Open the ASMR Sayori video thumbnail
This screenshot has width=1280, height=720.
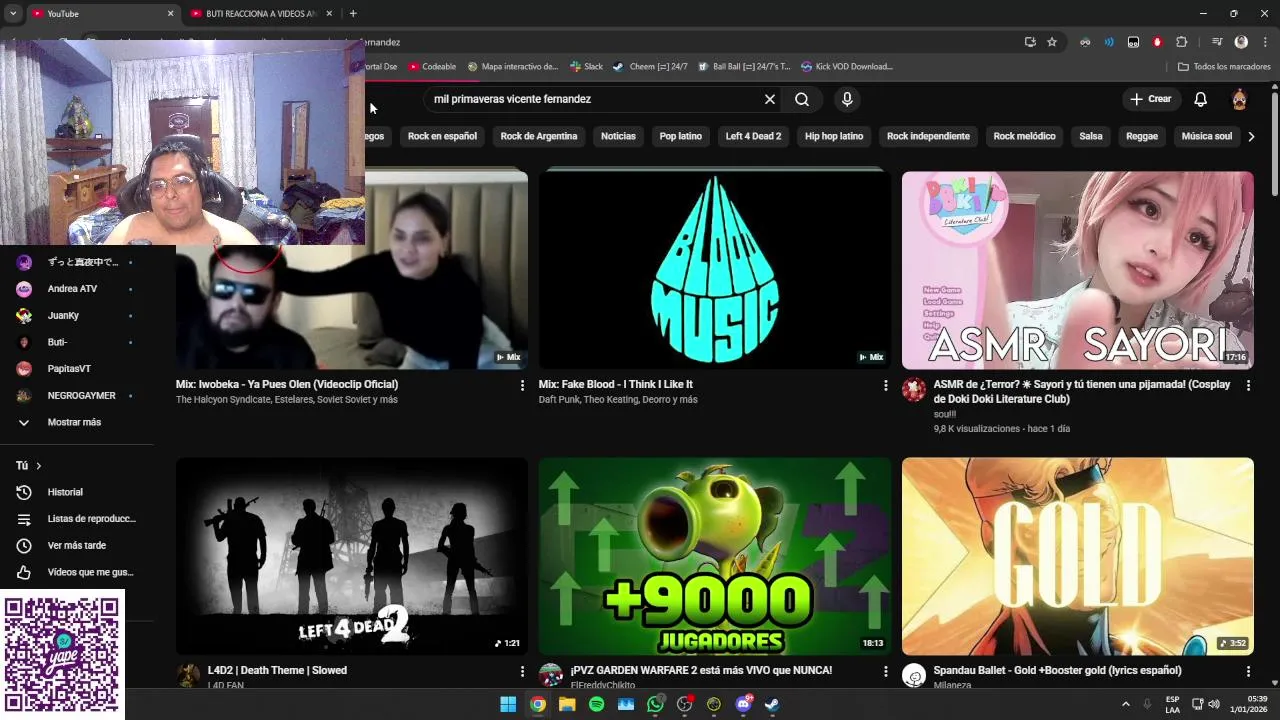(1077, 269)
